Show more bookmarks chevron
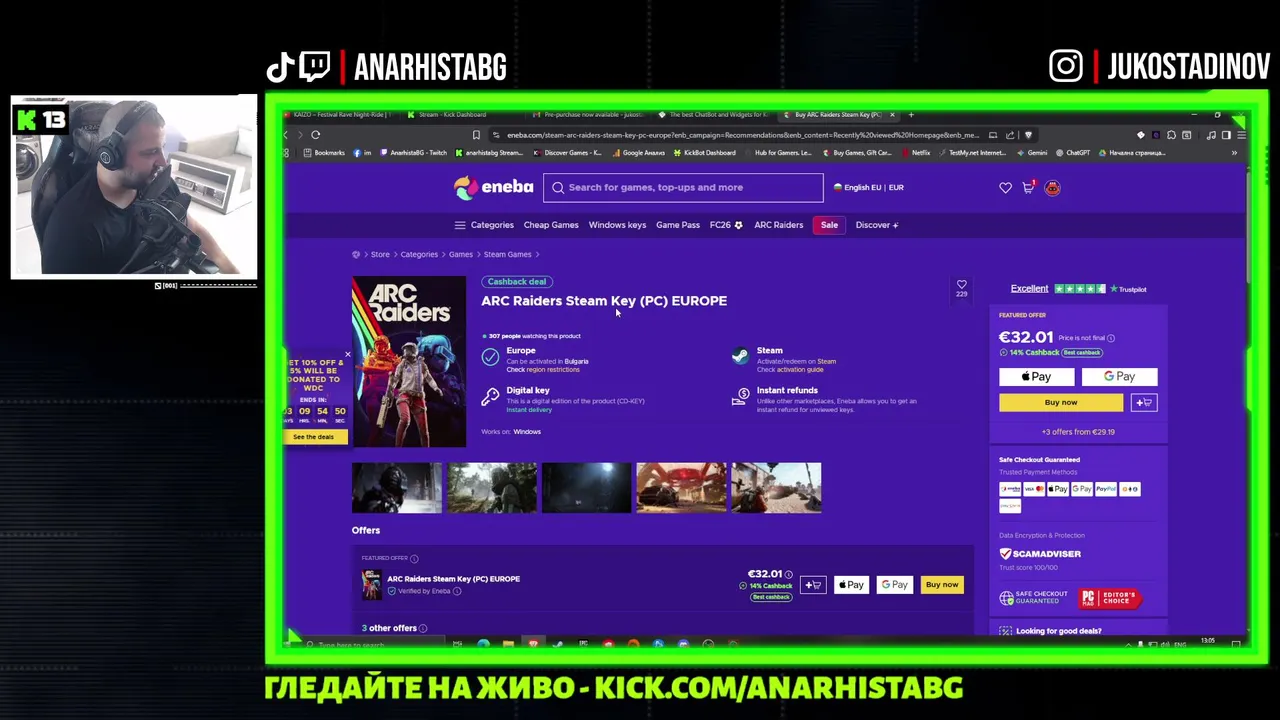 [x=1234, y=153]
